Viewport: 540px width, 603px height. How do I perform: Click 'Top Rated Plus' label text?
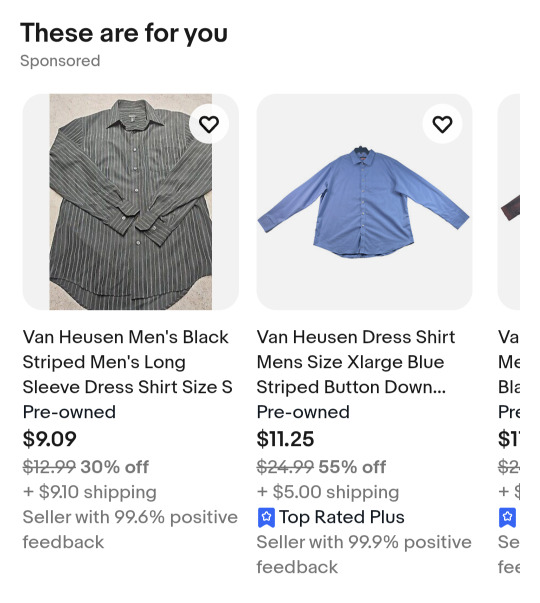[342, 517]
